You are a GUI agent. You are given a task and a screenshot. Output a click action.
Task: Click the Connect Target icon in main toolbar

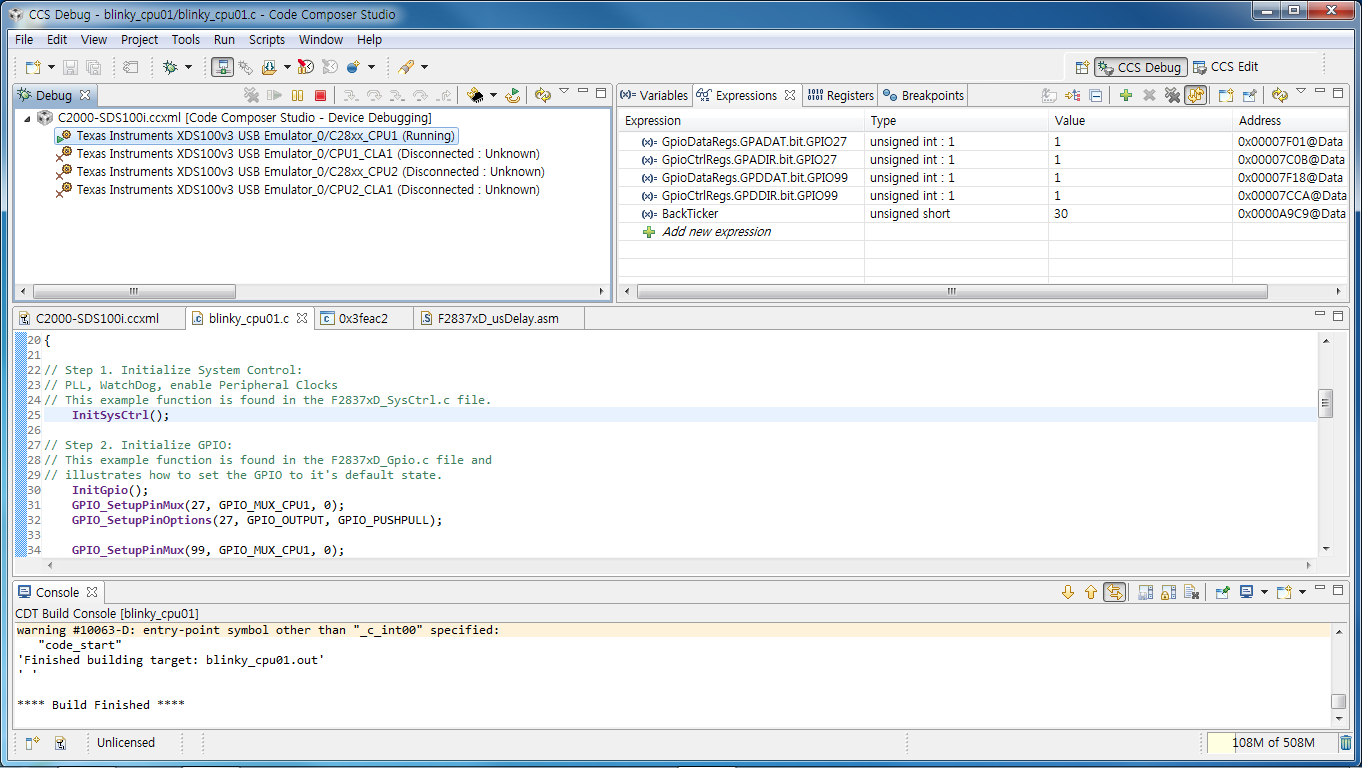point(245,67)
